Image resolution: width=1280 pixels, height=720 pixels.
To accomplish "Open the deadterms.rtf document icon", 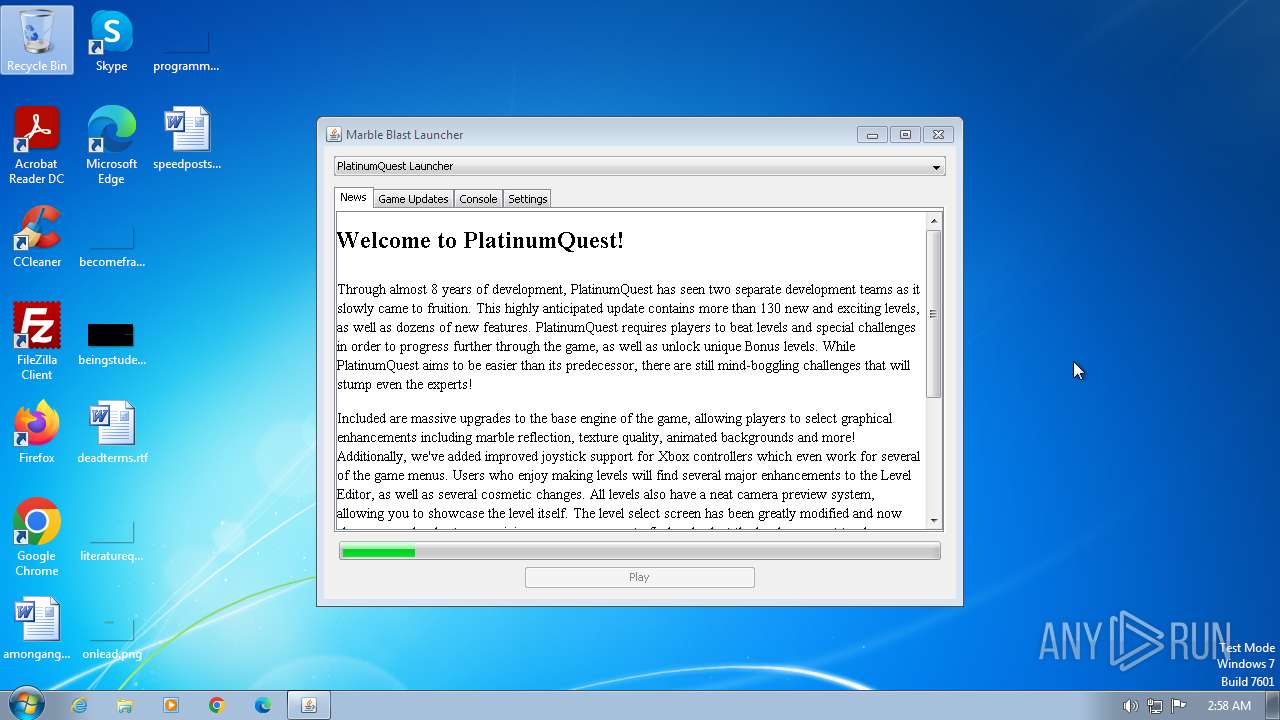I will (112, 432).
